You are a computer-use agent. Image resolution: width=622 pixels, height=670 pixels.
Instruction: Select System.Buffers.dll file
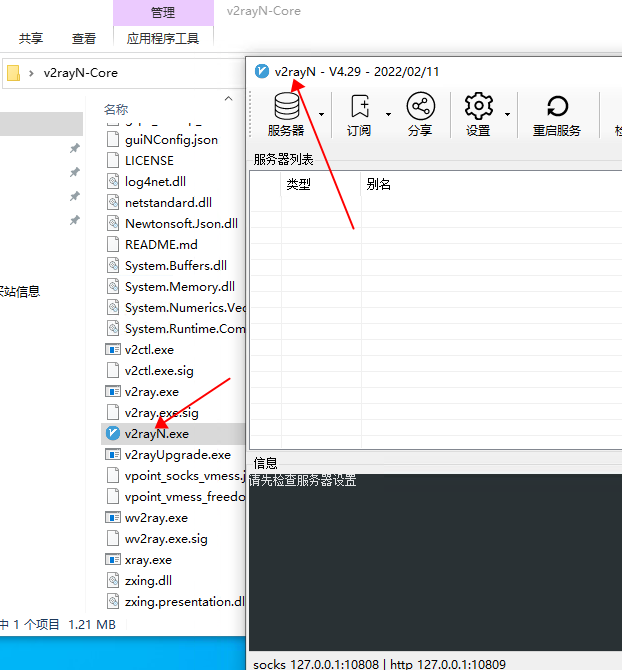(176, 265)
